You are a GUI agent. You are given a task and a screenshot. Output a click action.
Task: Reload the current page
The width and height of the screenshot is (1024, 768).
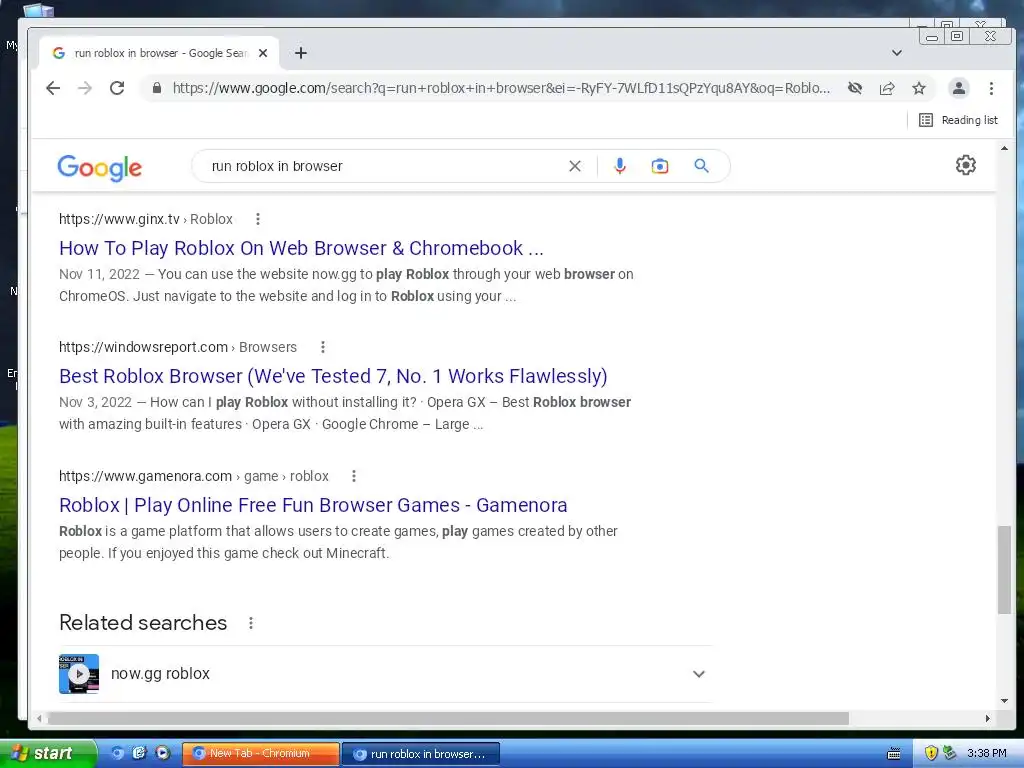click(x=117, y=88)
